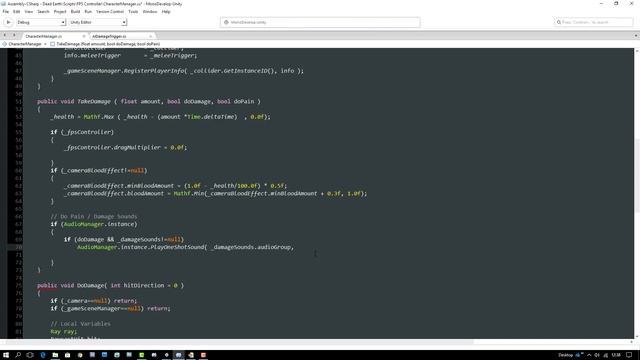
Task: Click the Run/Play button in toolbar
Action: tap(8, 22)
